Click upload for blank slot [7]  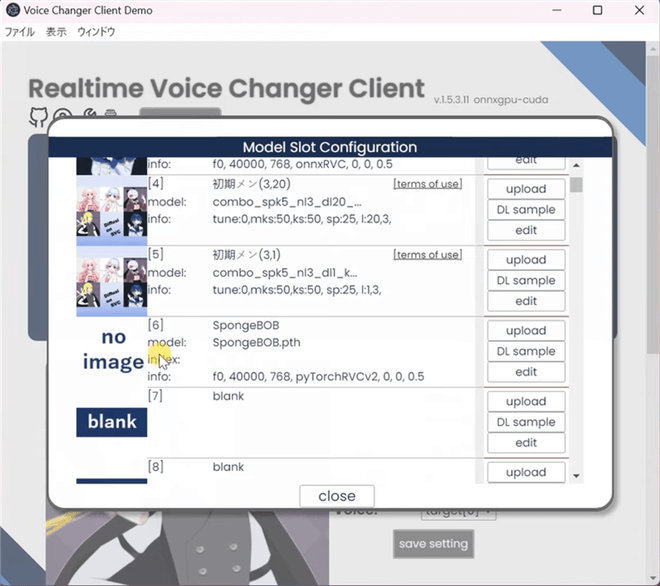pos(526,401)
